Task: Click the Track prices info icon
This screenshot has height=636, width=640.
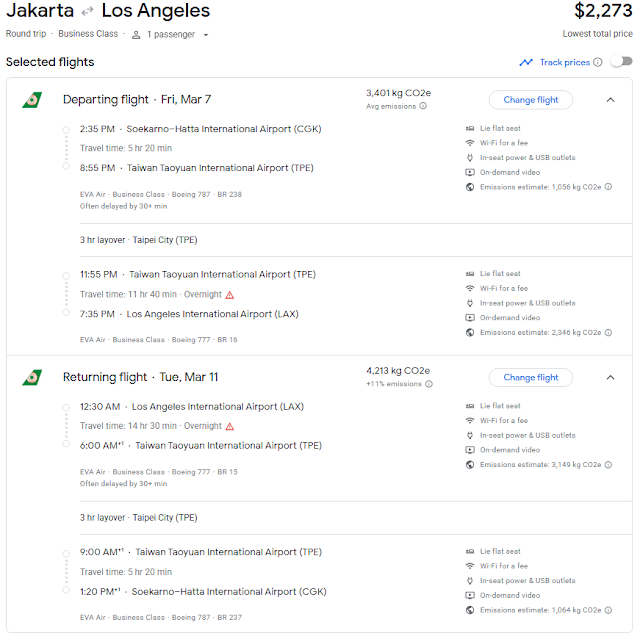Action: [x=598, y=62]
